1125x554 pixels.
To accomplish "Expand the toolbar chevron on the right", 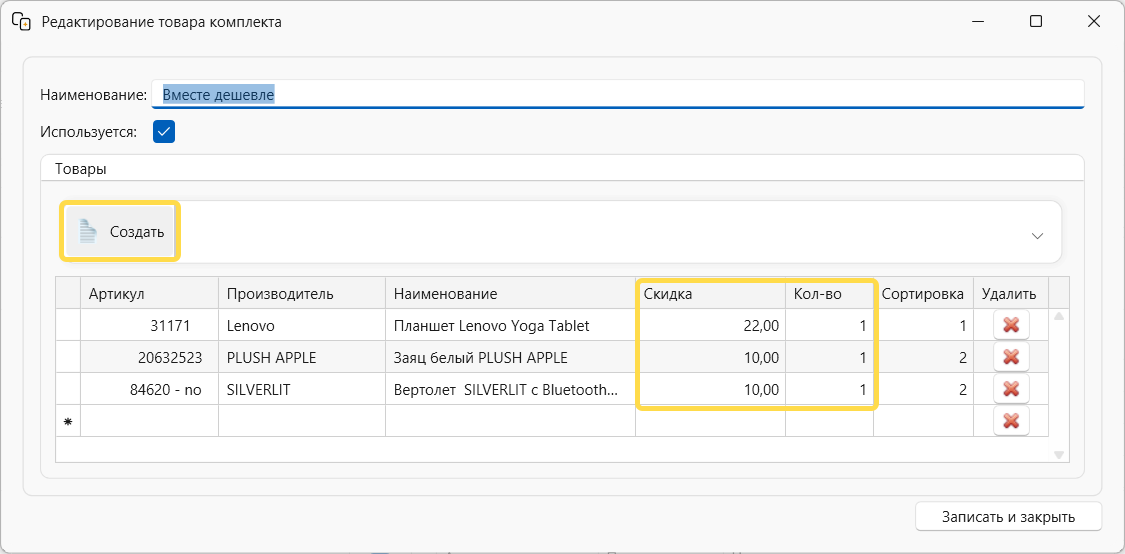I will (x=1037, y=236).
